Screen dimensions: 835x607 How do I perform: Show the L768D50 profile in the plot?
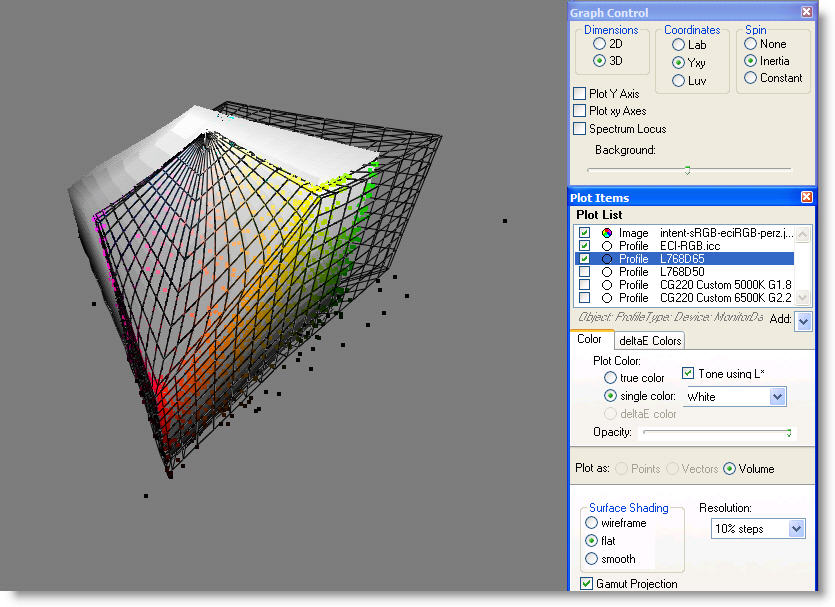point(584,272)
